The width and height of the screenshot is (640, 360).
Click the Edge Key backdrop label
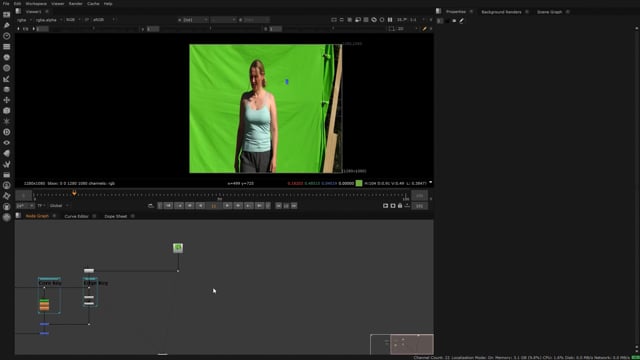coord(96,283)
